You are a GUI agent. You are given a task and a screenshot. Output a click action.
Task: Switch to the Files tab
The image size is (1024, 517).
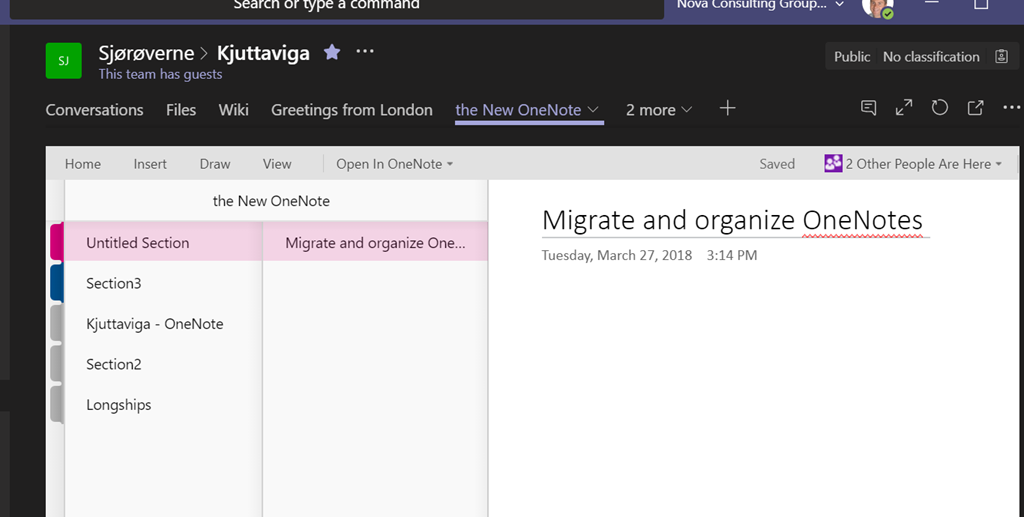tap(181, 110)
